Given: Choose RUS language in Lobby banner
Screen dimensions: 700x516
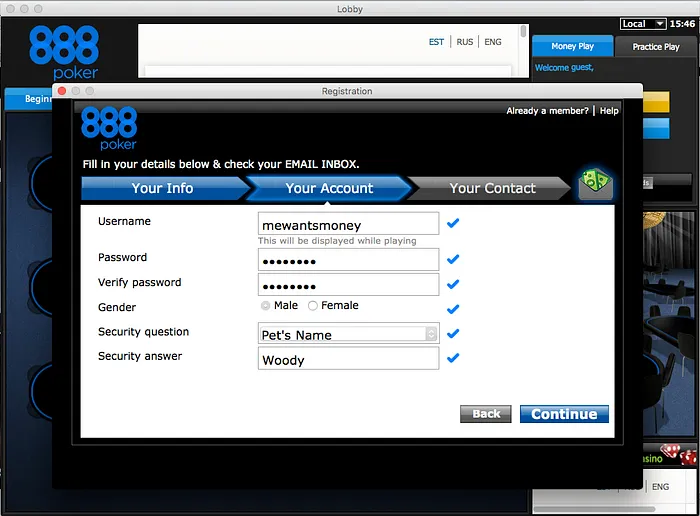Looking at the screenshot, I should pyautogui.click(x=465, y=42).
